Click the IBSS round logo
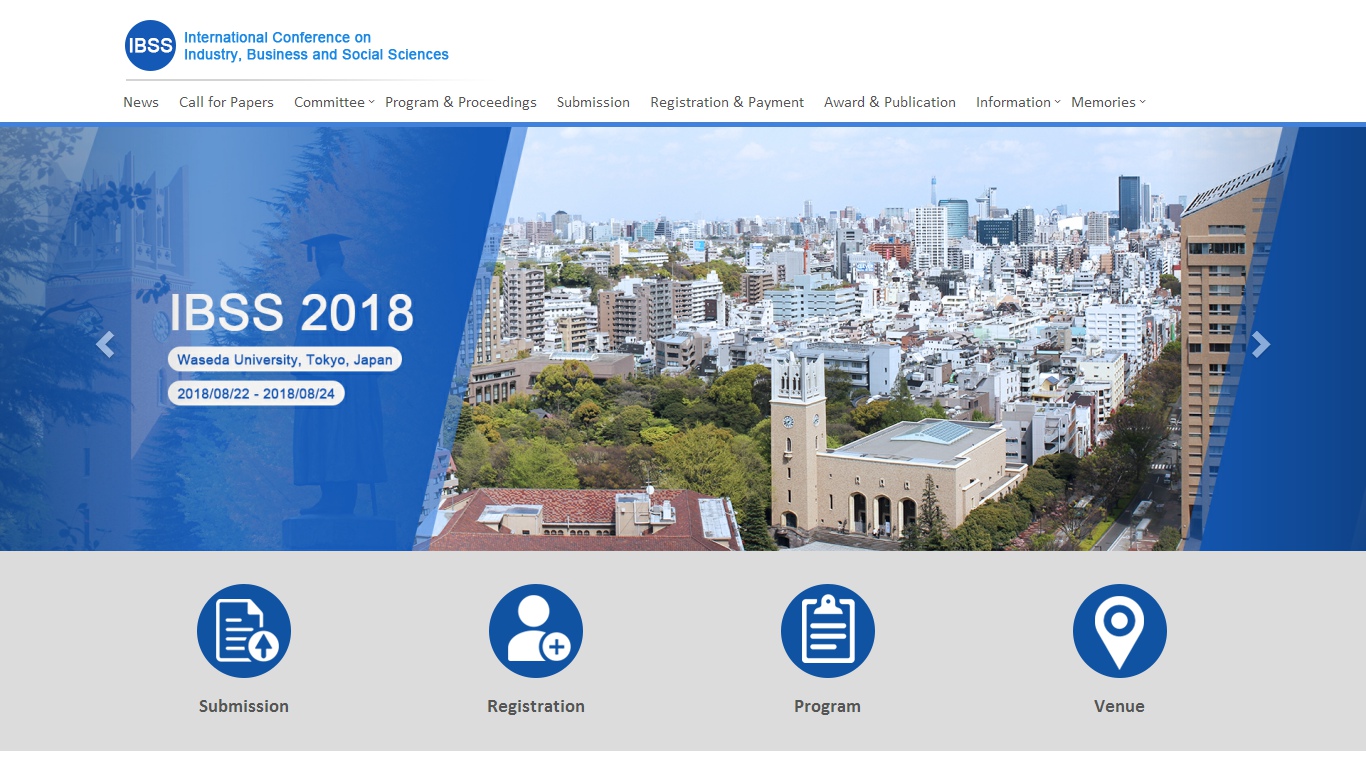Screen dimensions: 1366x768 [150, 46]
